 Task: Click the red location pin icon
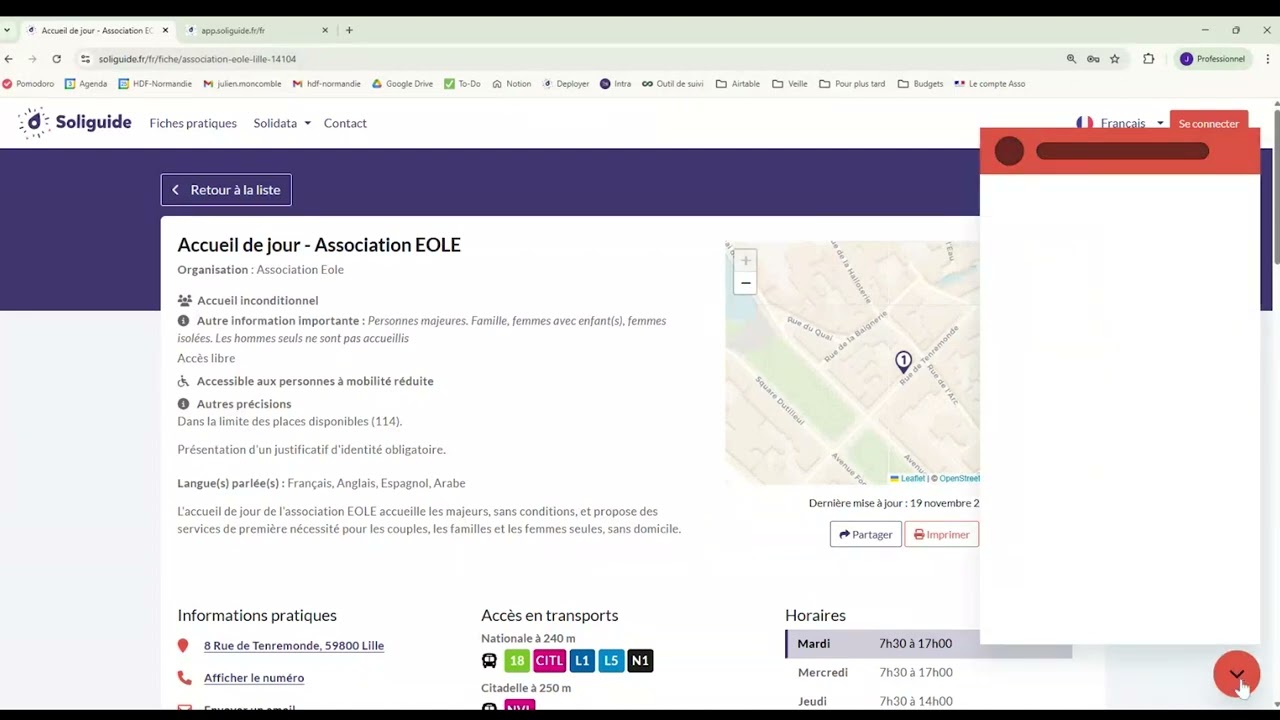click(183, 646)
